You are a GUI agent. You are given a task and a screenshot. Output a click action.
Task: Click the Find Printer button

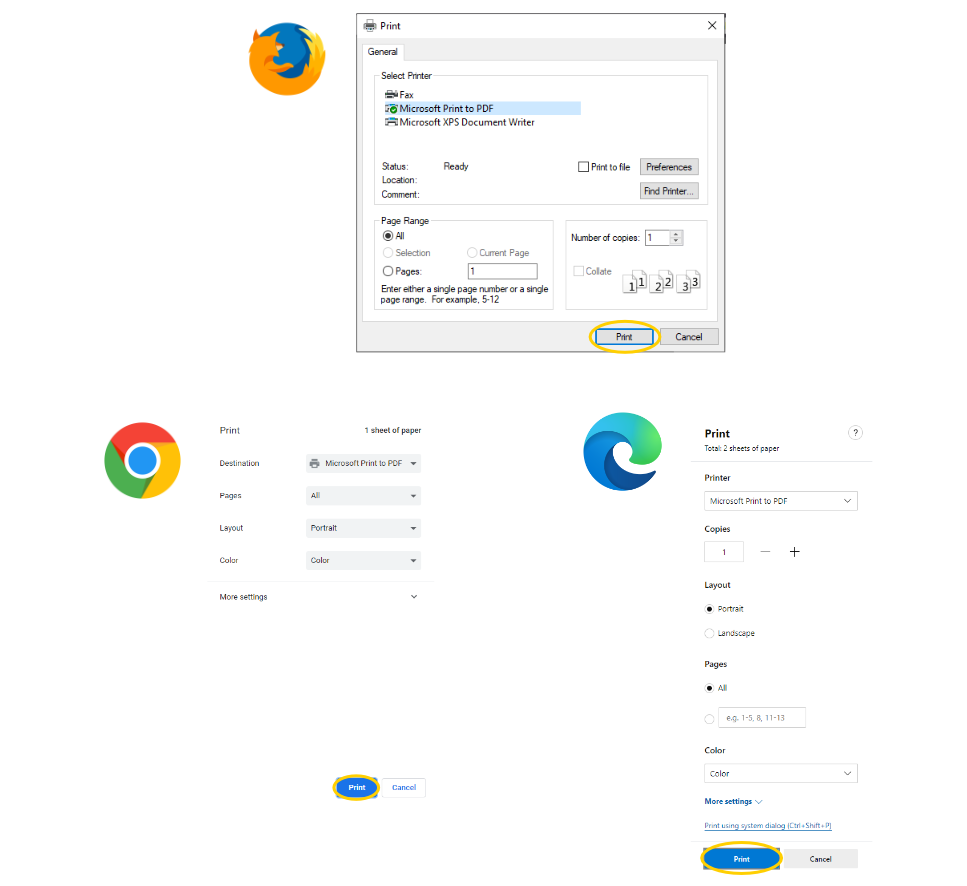pyautogui.click(x=669, y=191)
